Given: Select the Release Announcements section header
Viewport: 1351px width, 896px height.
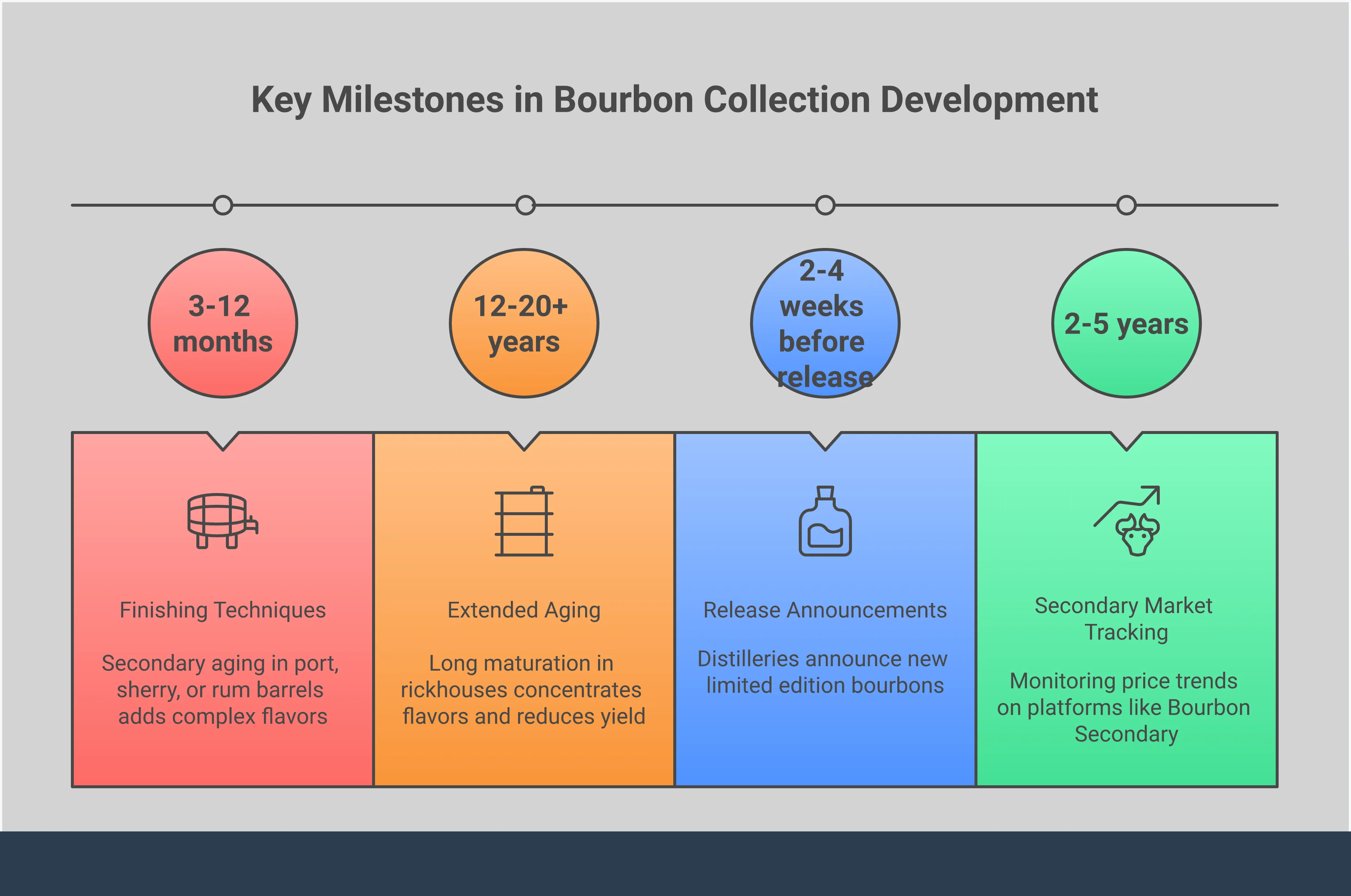Looking at the screenshot, I should click(825, 610).
